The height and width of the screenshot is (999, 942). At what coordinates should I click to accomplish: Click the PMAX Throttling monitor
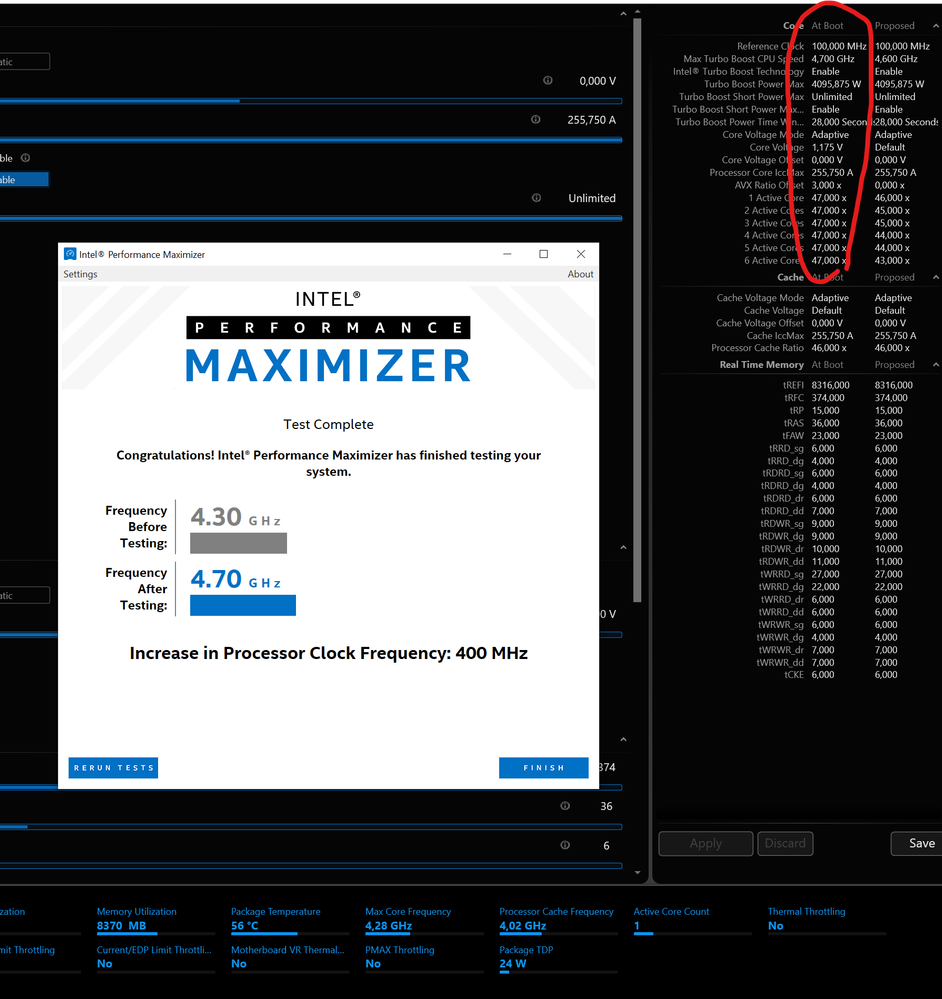tap(424, 958)
